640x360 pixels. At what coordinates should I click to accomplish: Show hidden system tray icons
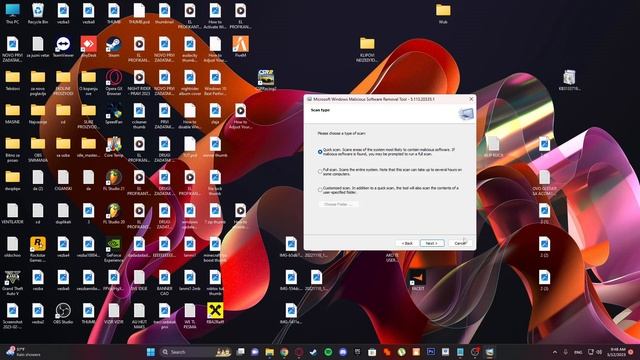pyautogui.click(x=555, y=352)
